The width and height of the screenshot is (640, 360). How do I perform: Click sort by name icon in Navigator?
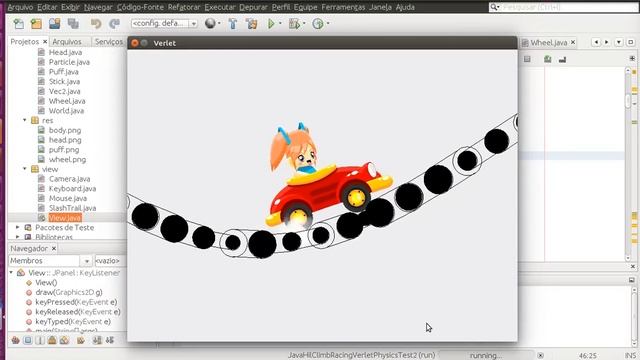click(x=97, y=340)
